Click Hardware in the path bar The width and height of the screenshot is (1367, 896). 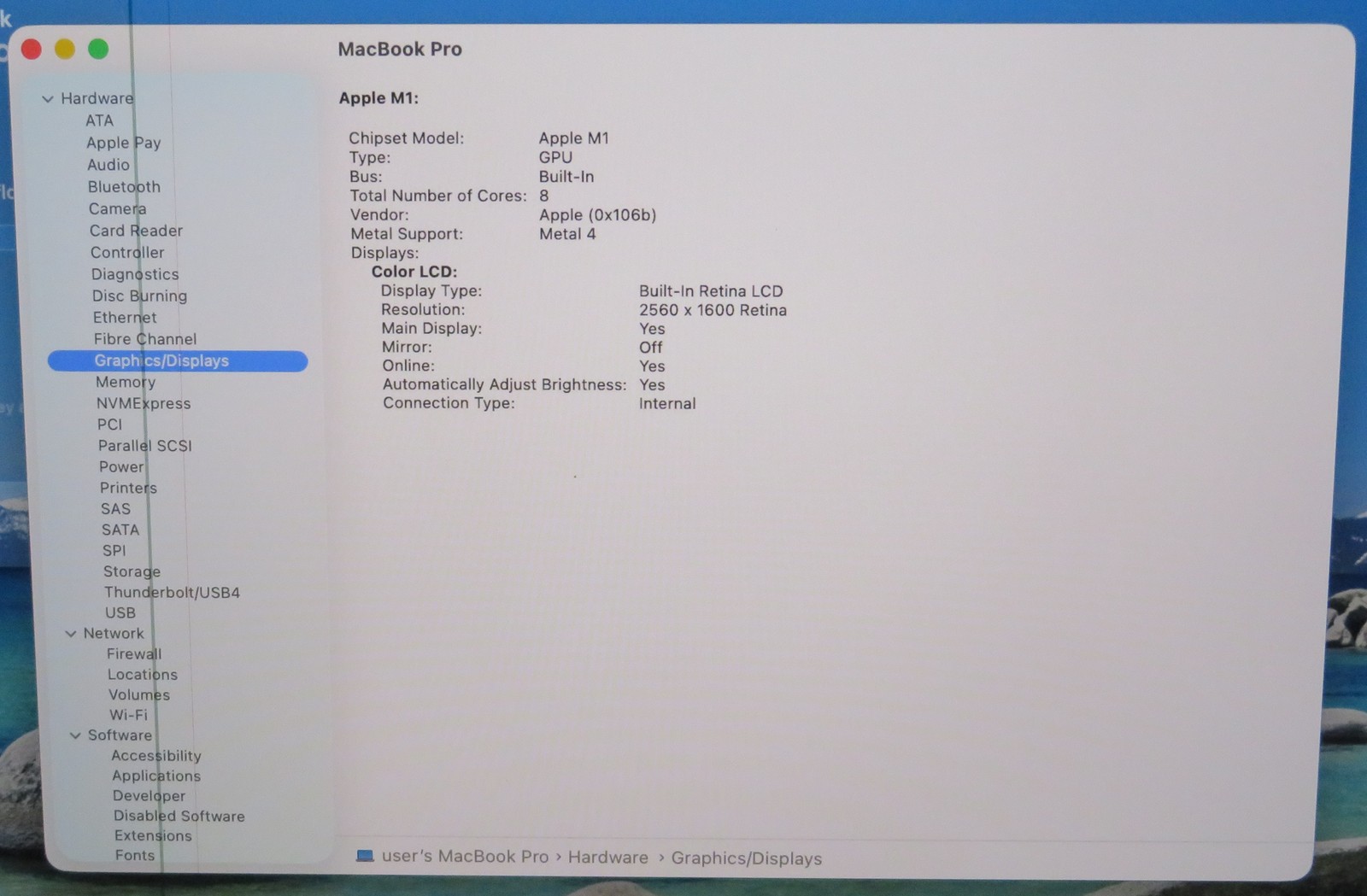608,857
